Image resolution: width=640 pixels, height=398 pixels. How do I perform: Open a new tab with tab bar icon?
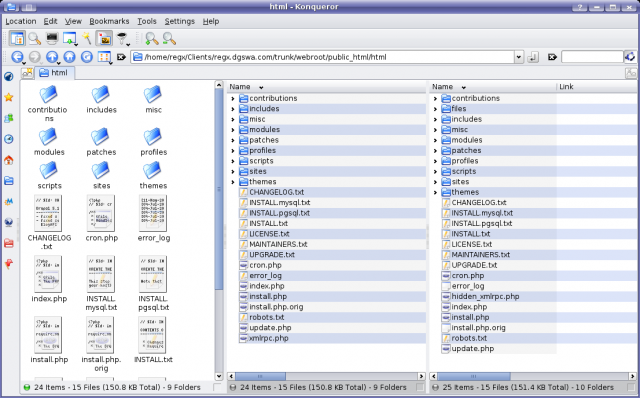click(27, 73)
